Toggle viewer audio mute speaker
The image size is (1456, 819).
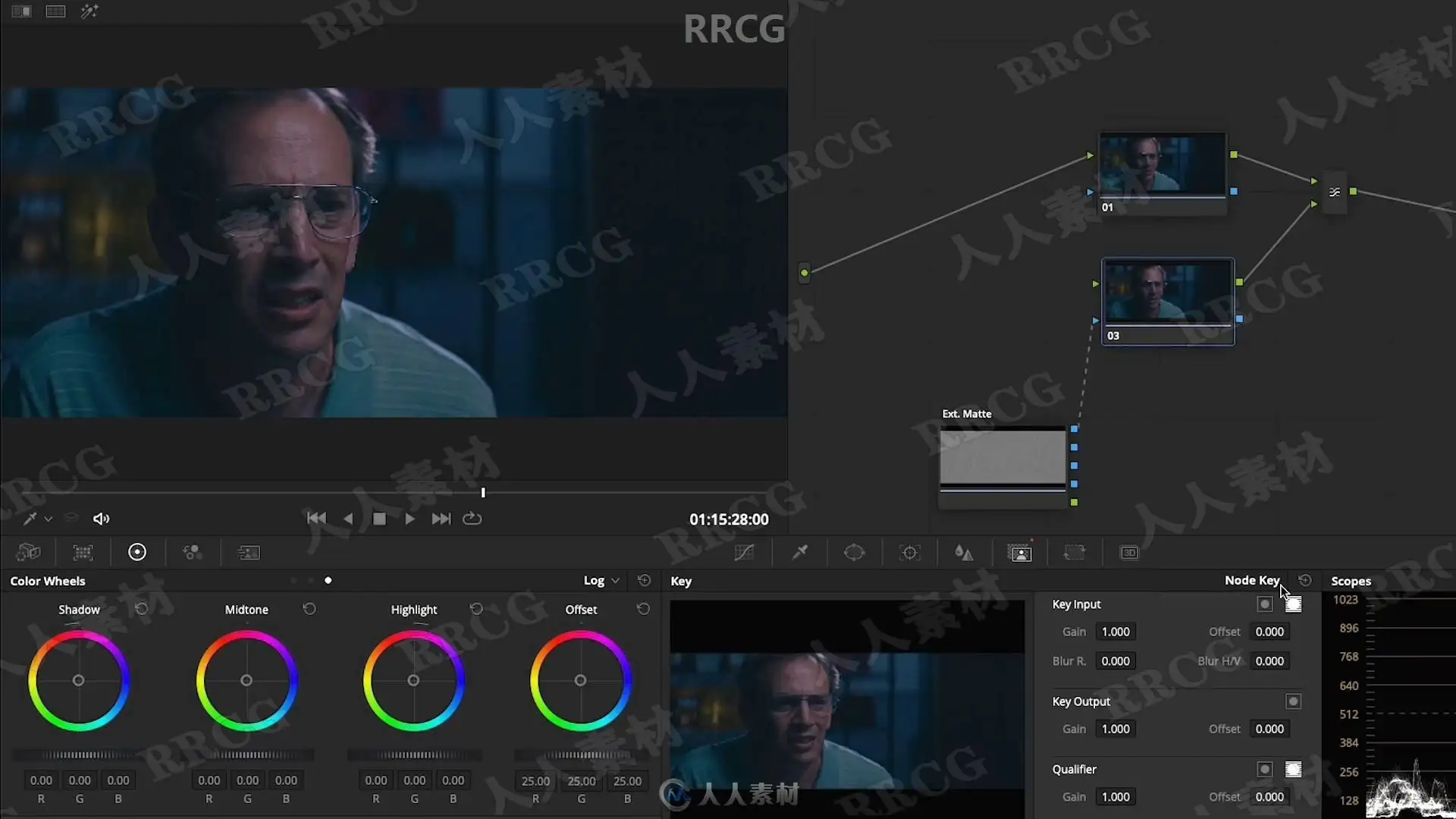tap(101, 519)
